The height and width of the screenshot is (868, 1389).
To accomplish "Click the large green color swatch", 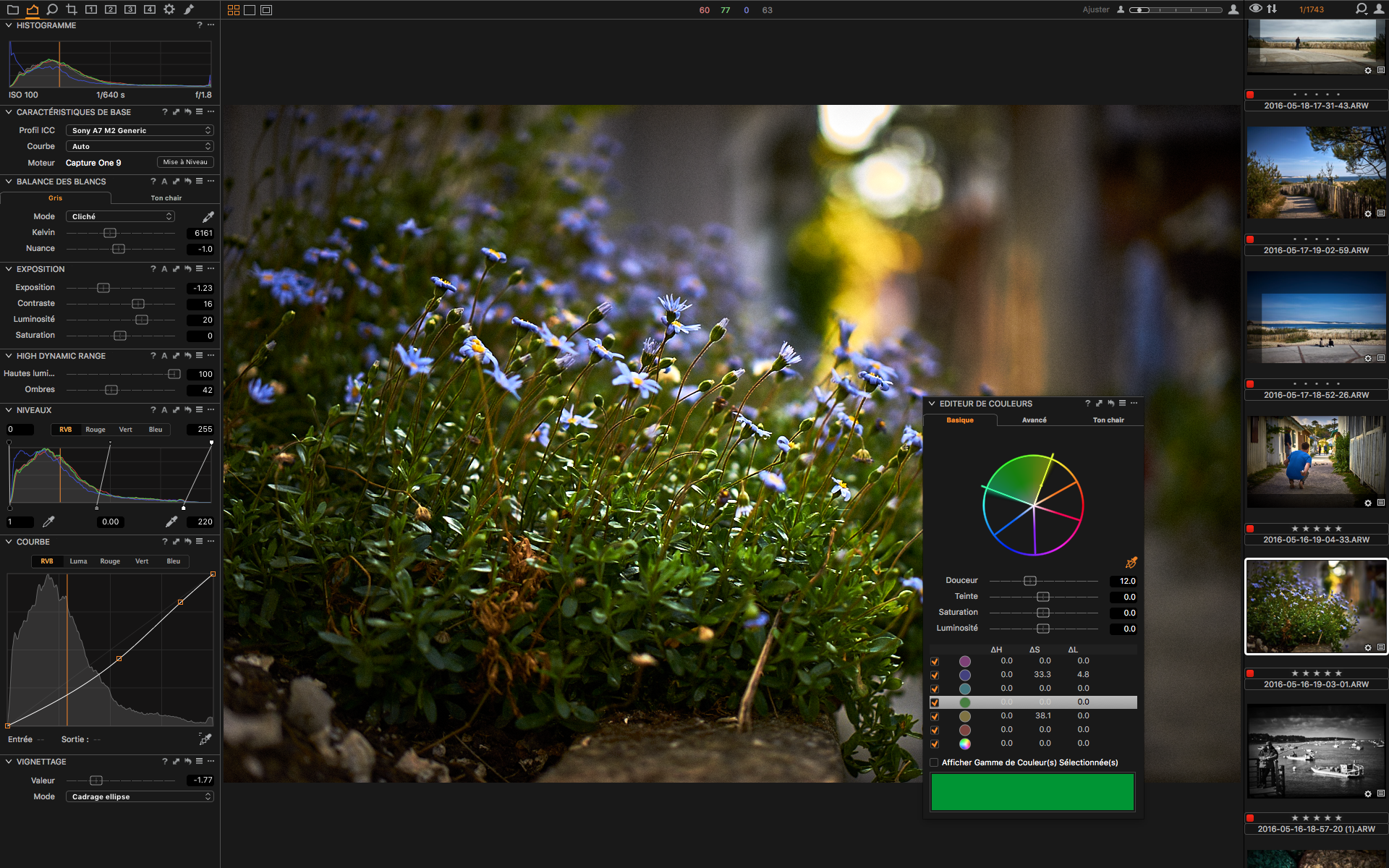I will (1032, 792).
